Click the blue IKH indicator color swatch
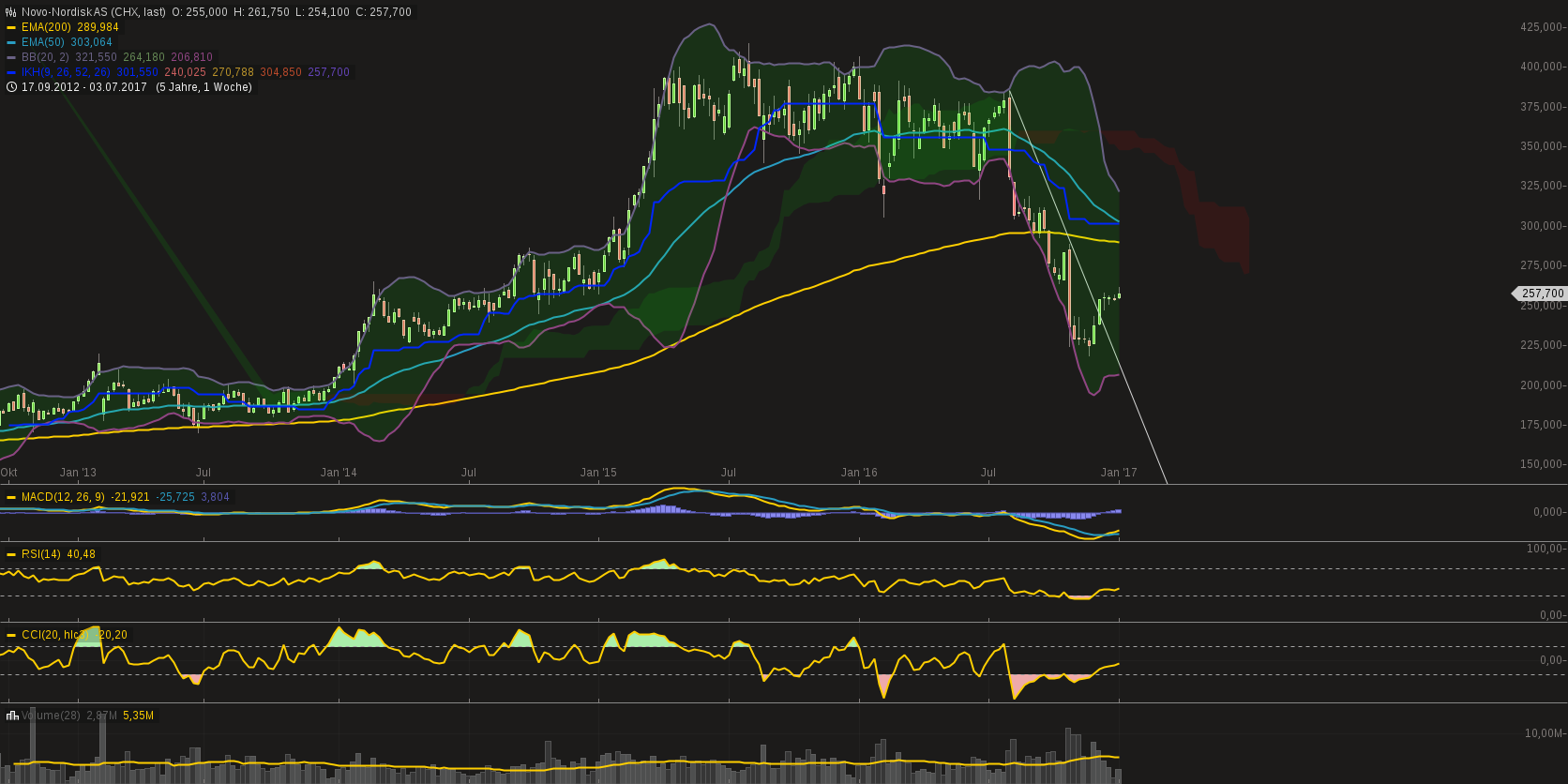 11,72
